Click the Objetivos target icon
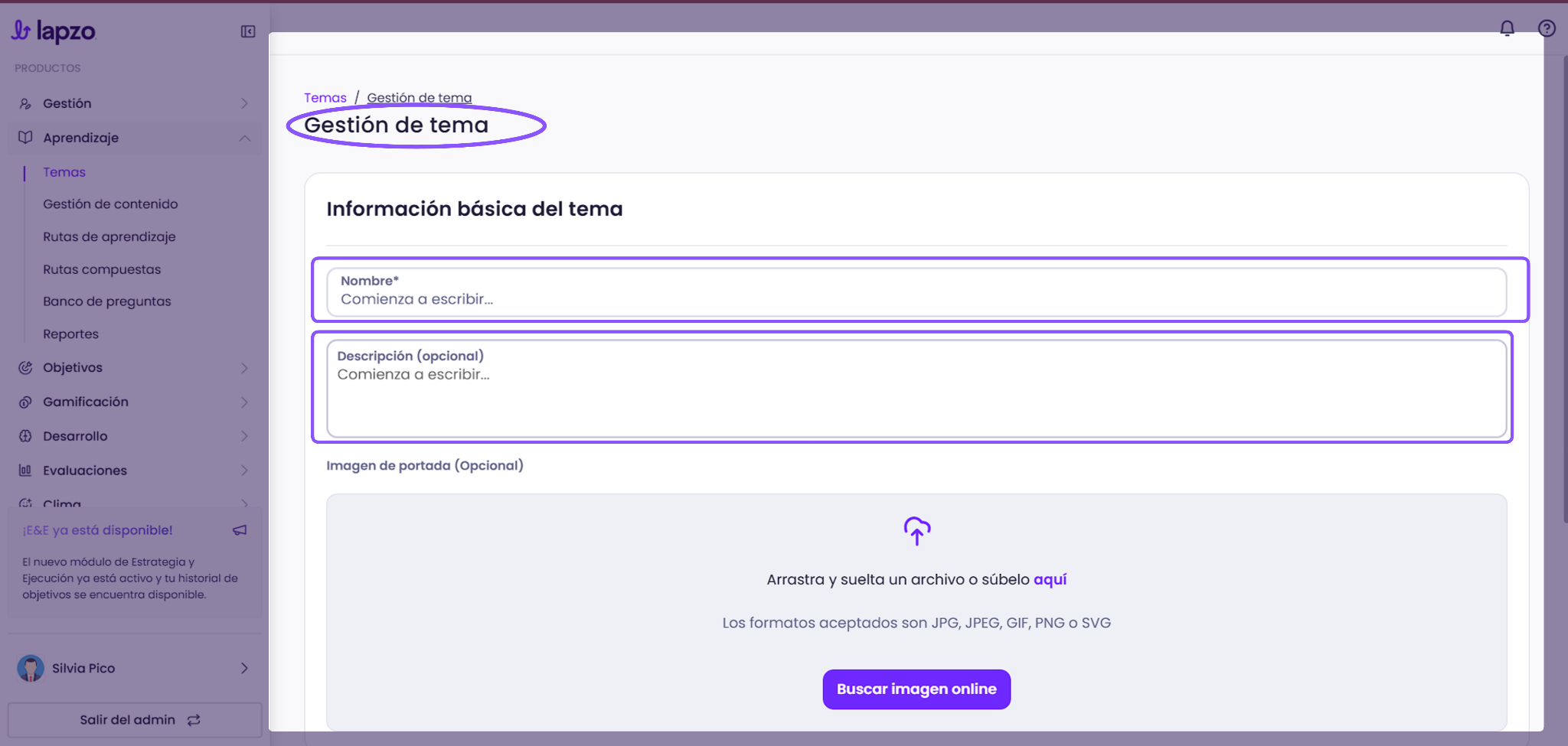The width and height of the screenshot is (1568, 746). pyautogui.click(x=25, y=367)
